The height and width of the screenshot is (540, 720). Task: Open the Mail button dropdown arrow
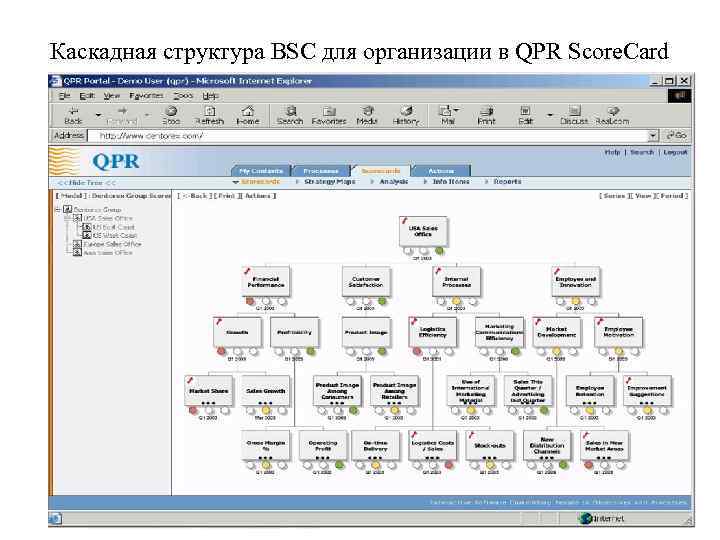pos(456,110)
